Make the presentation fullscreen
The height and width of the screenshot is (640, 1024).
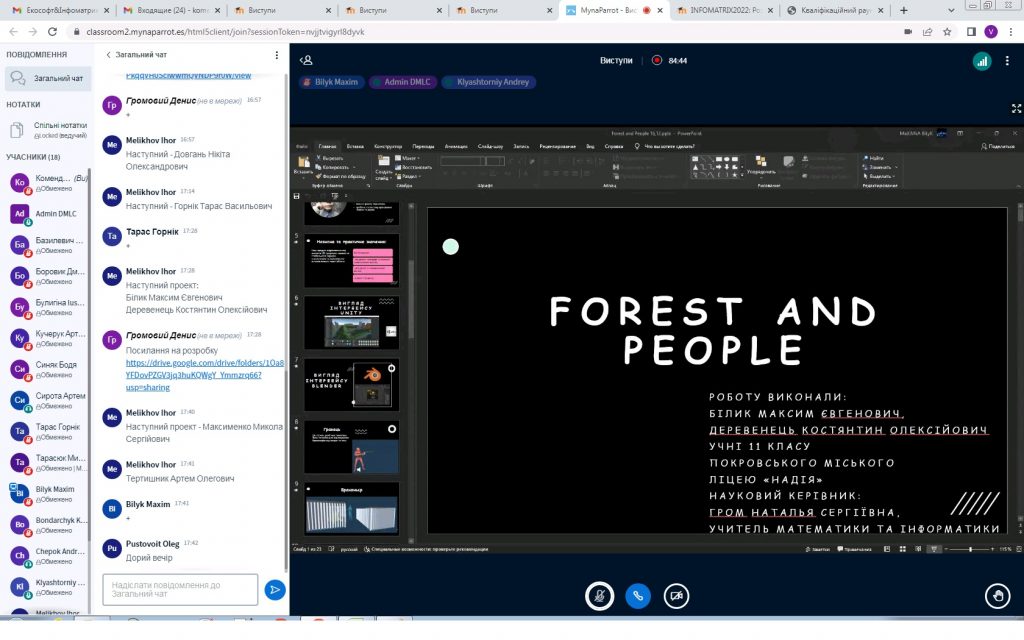coord(1017,108)
